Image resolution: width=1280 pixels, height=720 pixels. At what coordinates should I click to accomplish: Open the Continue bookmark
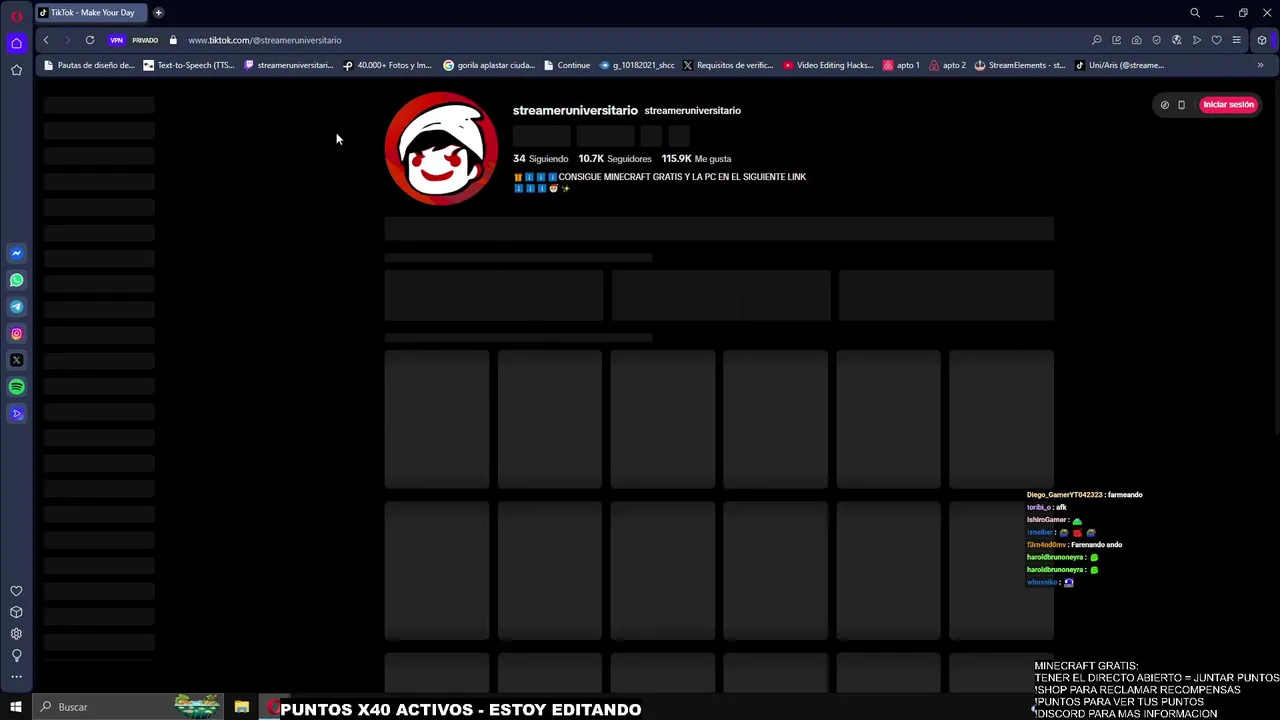567,65
